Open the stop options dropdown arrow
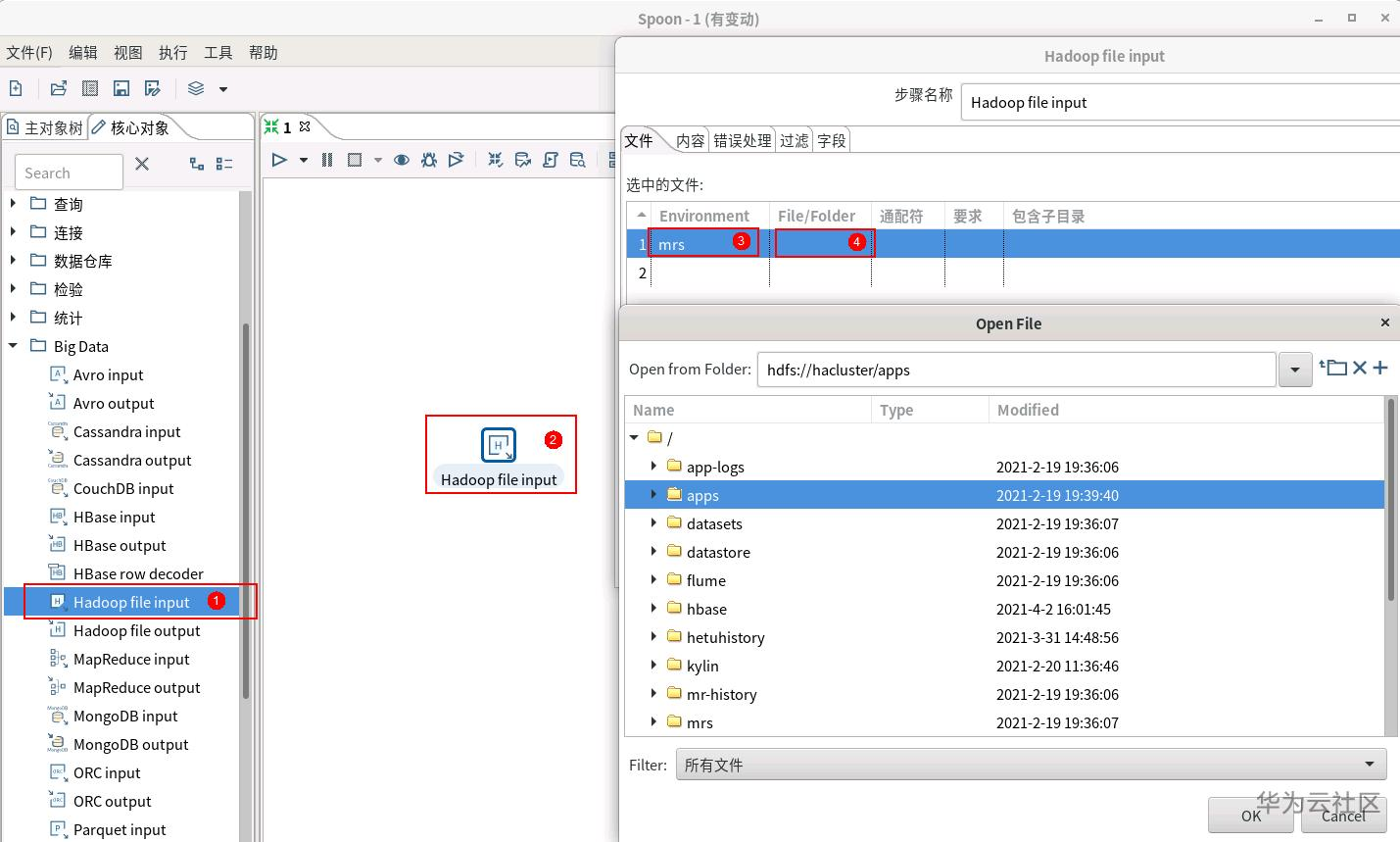1400x842 pixels. tap(378, 160)
